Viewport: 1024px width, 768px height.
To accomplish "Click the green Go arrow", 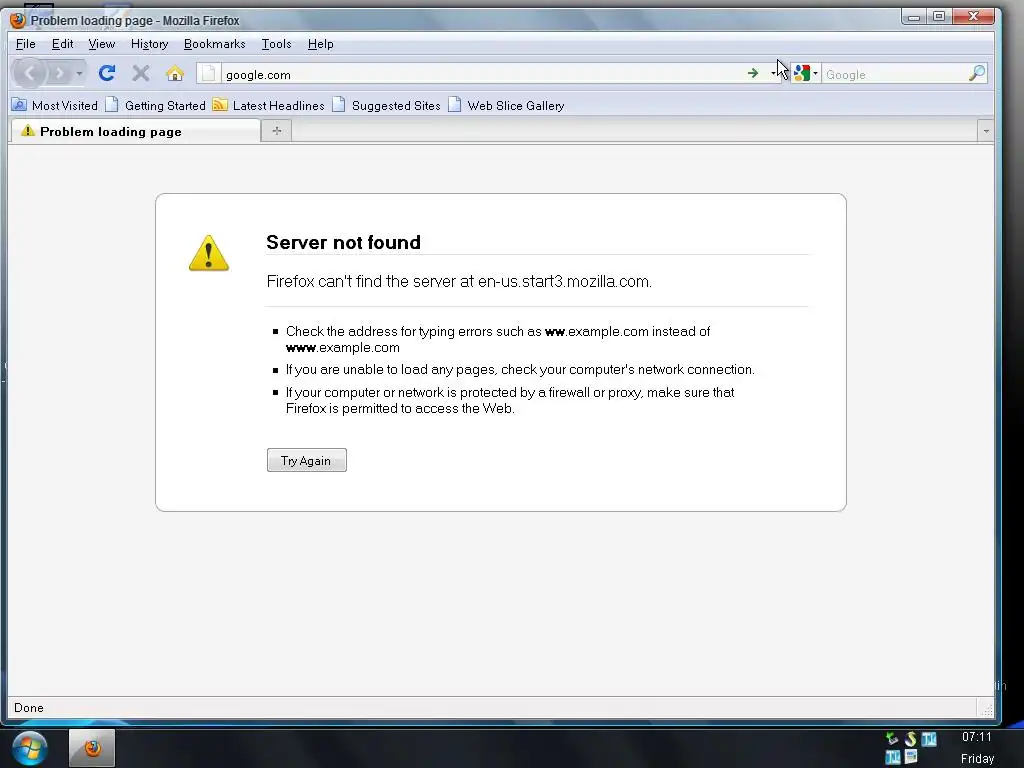I will tap(753, 74).
